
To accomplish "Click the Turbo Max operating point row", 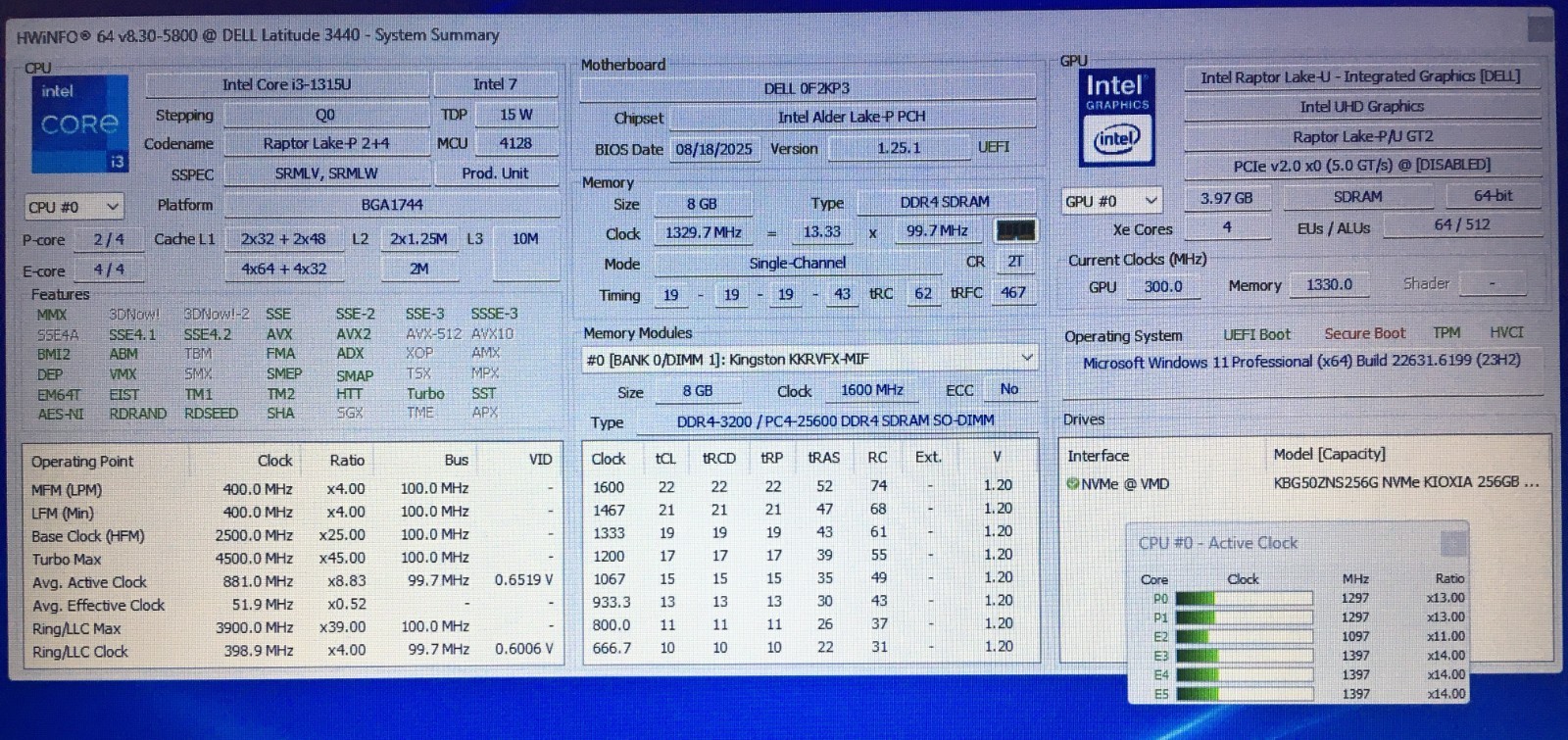I will [293, 558].
